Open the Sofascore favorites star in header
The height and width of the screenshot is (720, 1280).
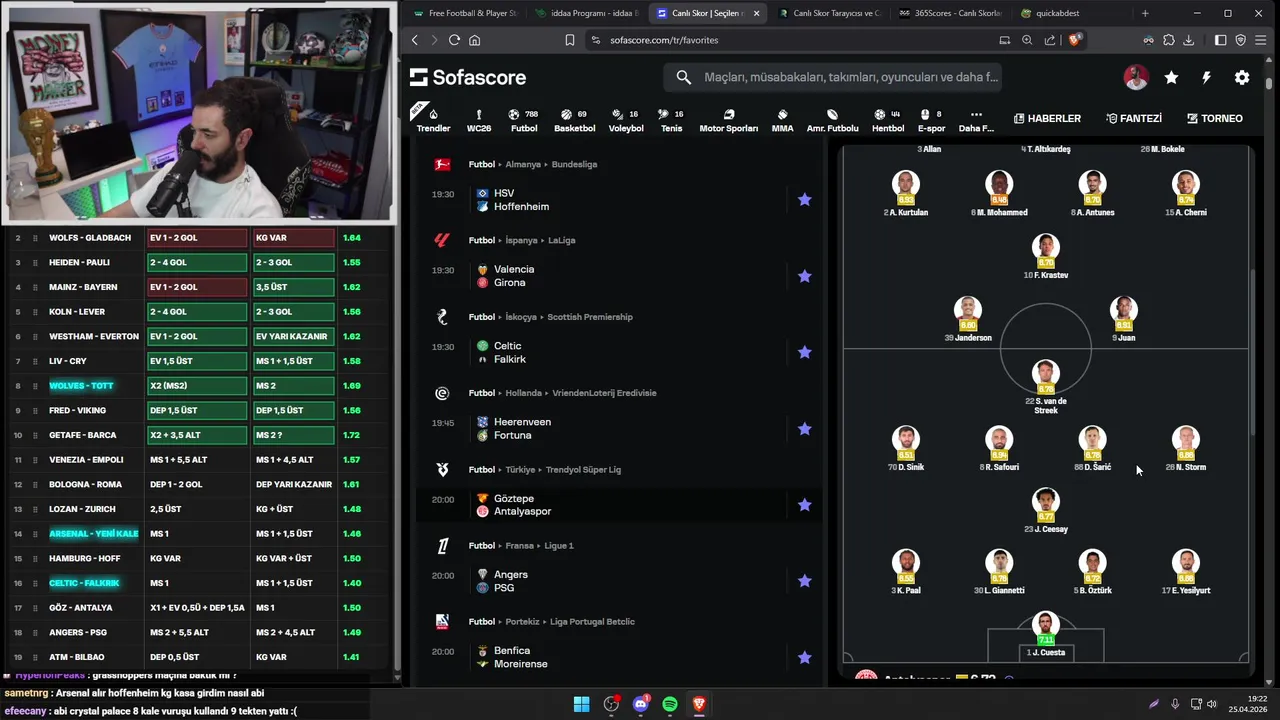tap(1171, 77)
